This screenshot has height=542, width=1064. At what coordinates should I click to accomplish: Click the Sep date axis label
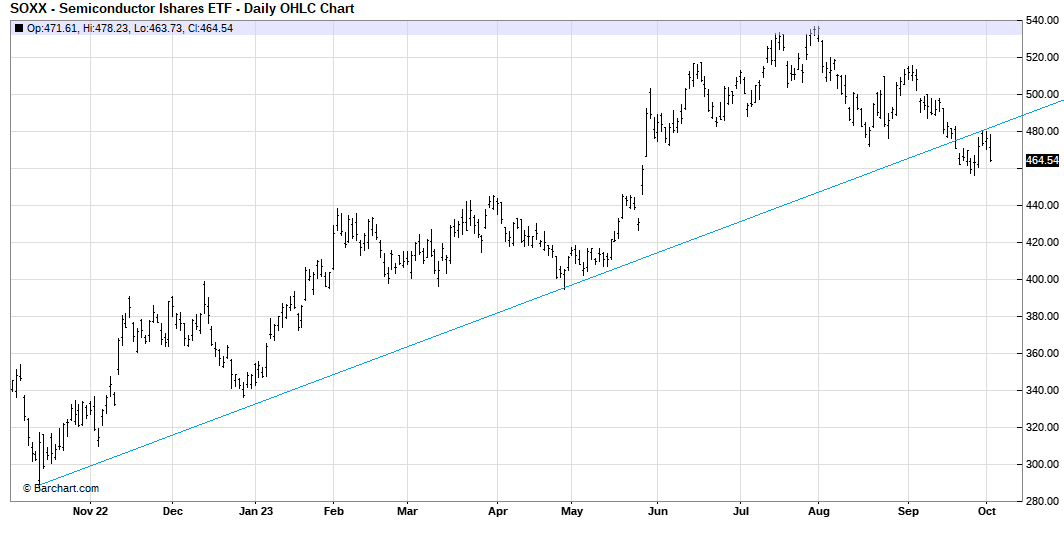click(908, 511)
